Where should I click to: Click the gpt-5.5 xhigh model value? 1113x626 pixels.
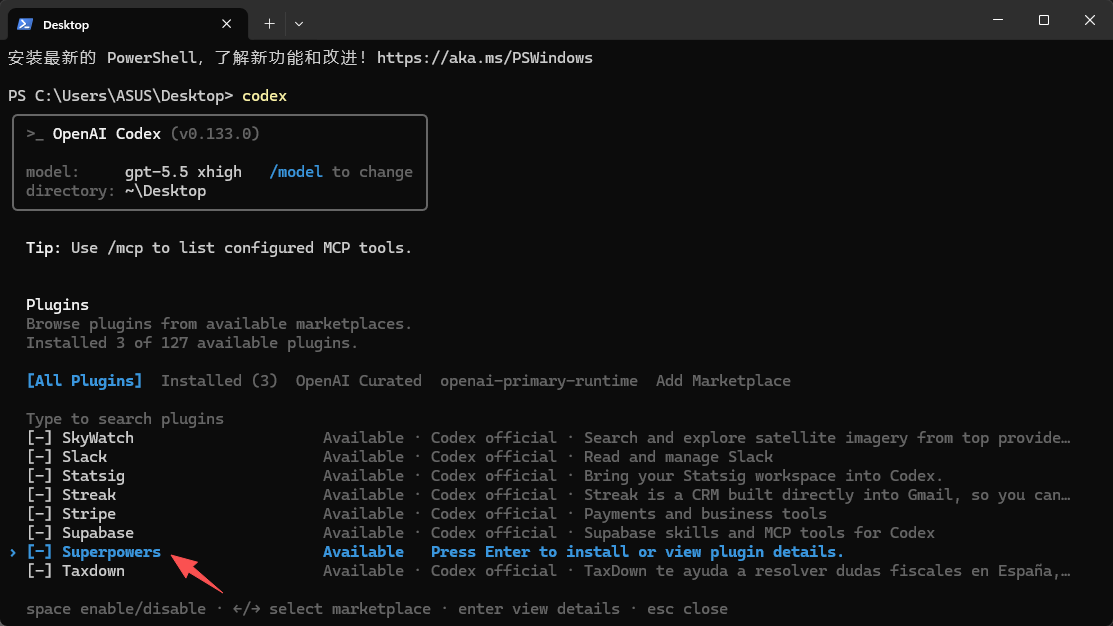coord(183,172)
